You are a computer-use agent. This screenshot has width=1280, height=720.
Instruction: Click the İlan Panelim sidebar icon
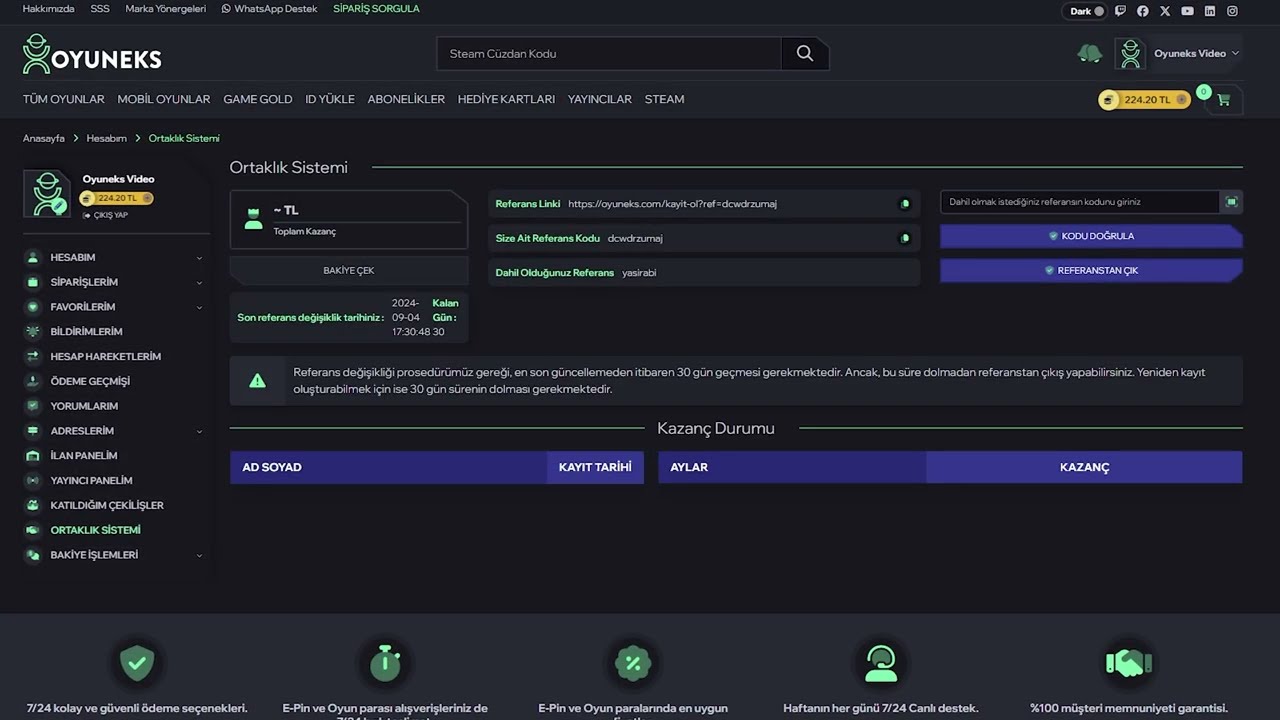[32, 456]
